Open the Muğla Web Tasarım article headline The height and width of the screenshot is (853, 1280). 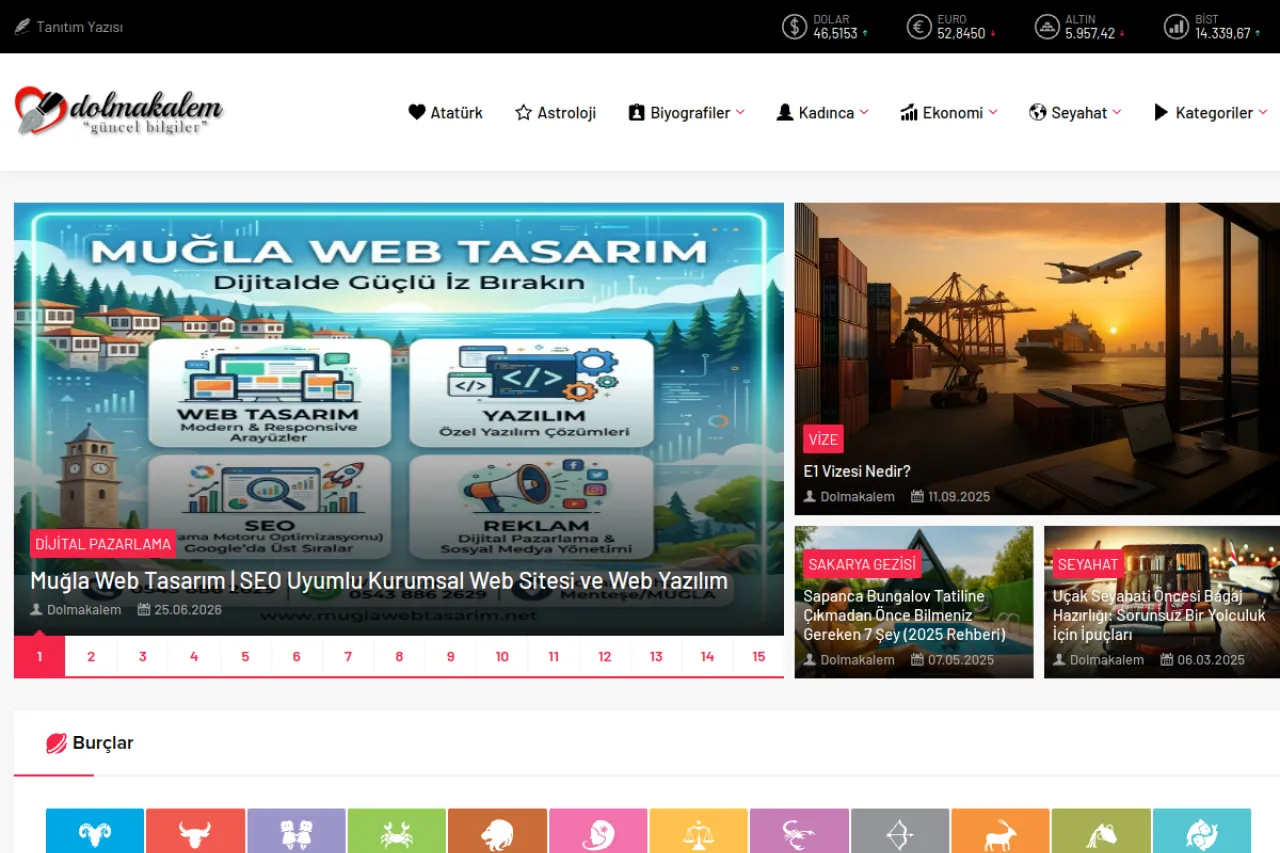click(x=379, y=581)
